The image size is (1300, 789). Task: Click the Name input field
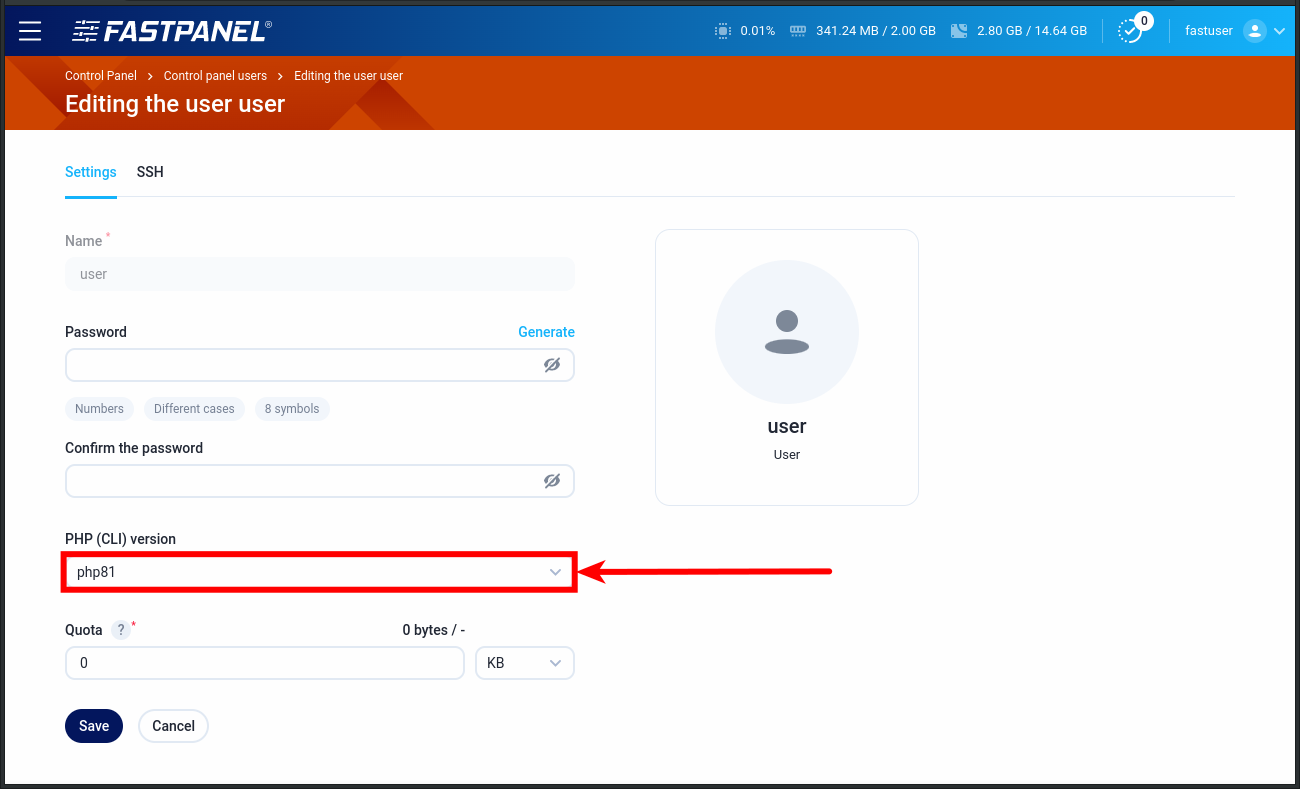(320, 274)
